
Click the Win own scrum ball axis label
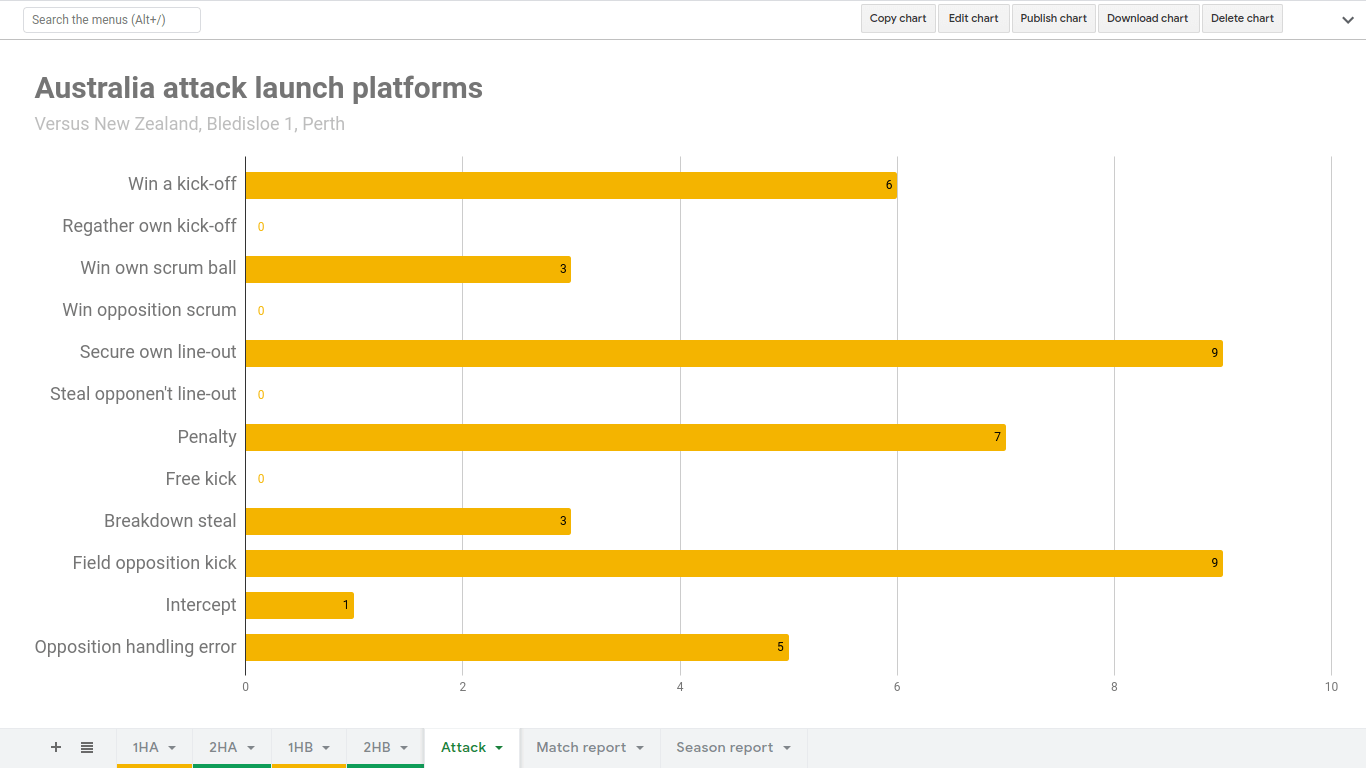(x=158, y=268)
